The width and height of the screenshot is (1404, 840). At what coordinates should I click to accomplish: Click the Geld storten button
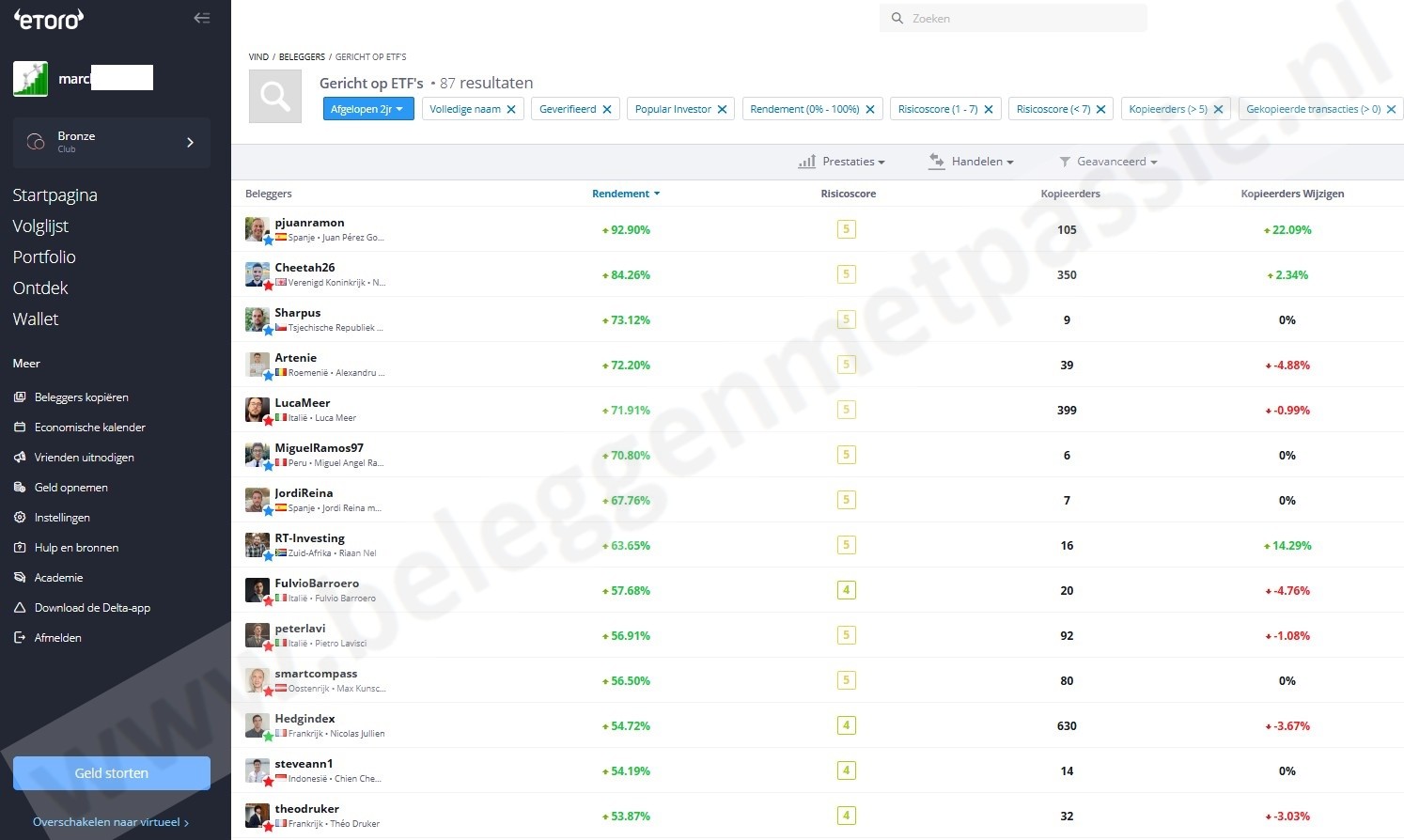point(112,773)
